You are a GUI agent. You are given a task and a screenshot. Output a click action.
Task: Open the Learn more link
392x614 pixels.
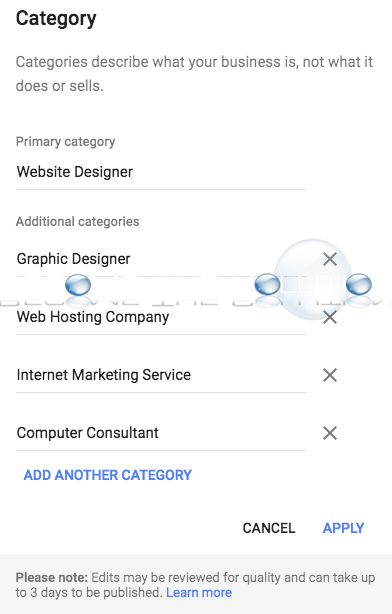click(199, 592)
